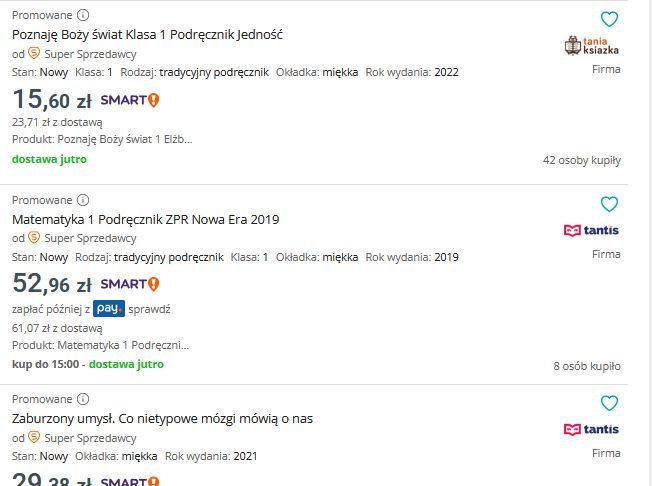Image resolution: width=652 pixels, height=486 pixels.
Task: Click info icon beside Zaburzony umysł Promowane label
Action: (83, 399)
